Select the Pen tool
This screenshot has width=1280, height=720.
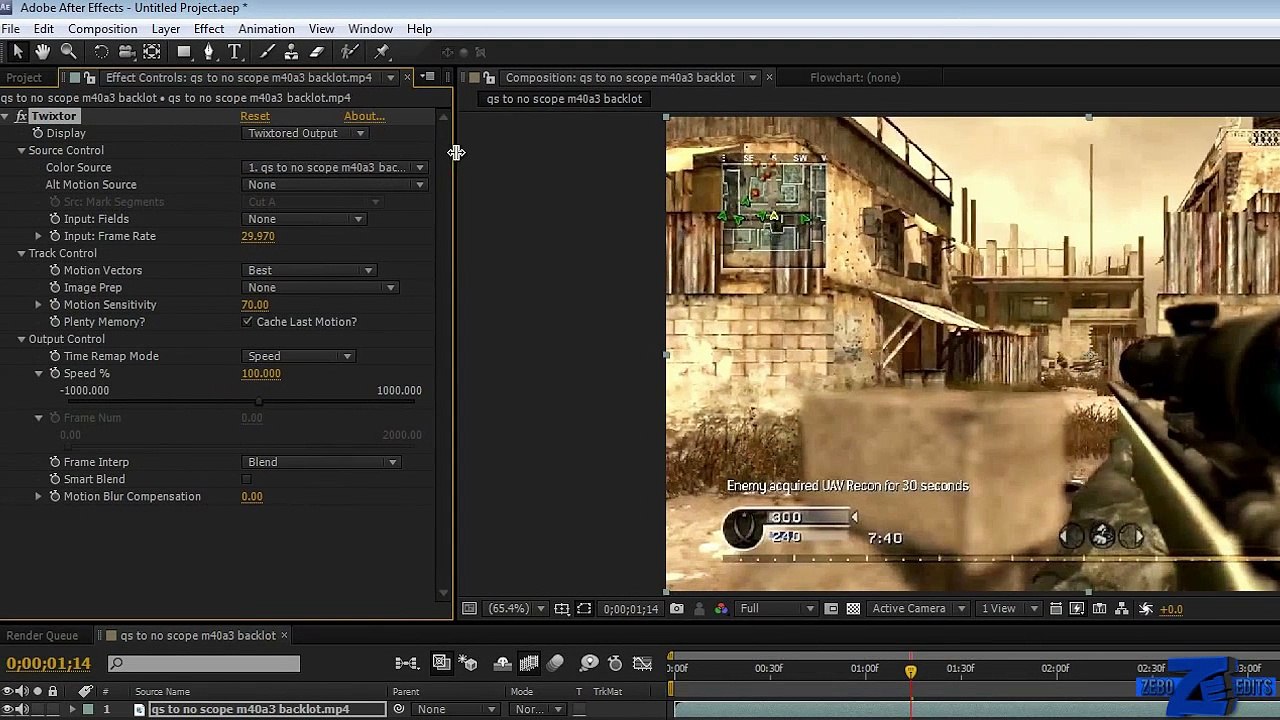(x=209, y=52)
